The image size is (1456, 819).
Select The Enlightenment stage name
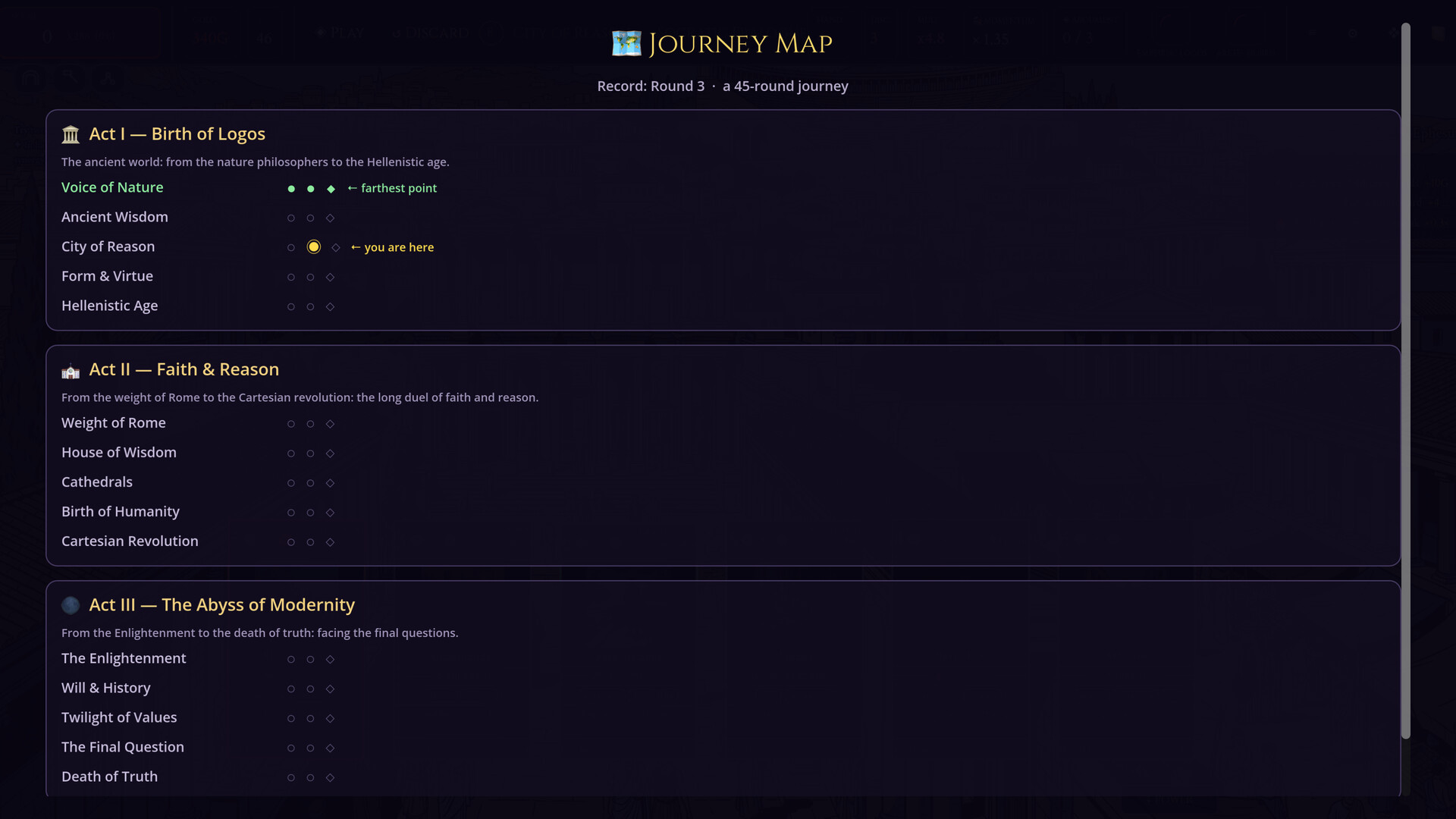(124, 658)
